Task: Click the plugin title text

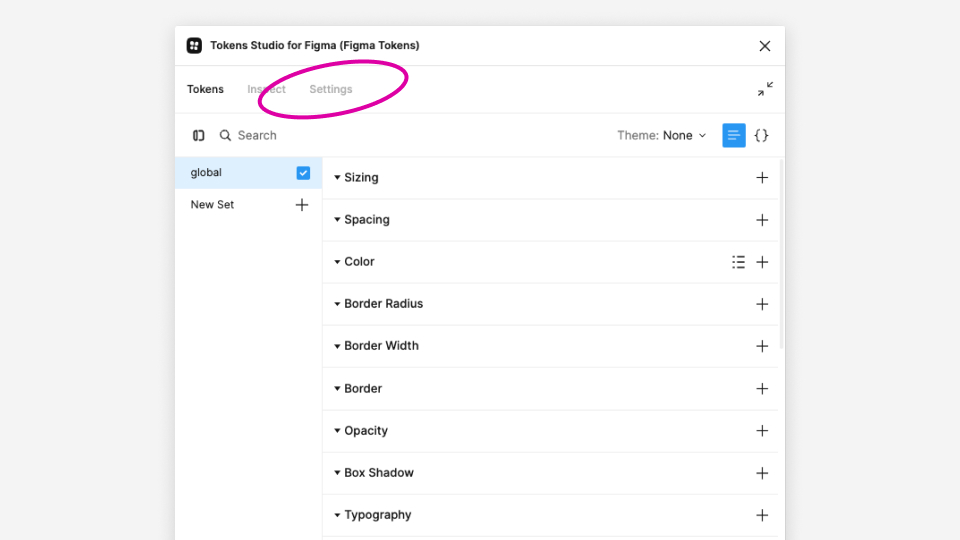Action: tap(315, 45)
